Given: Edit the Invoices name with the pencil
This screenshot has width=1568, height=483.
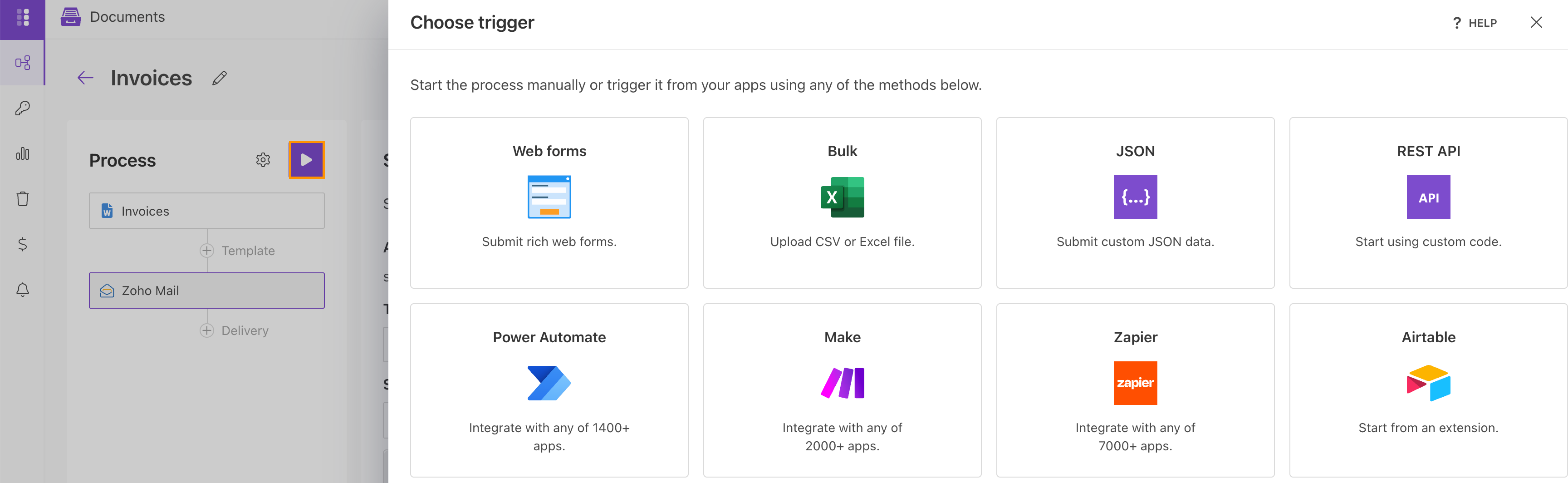Looking at the screenshot, I should [x=220, y=77].
